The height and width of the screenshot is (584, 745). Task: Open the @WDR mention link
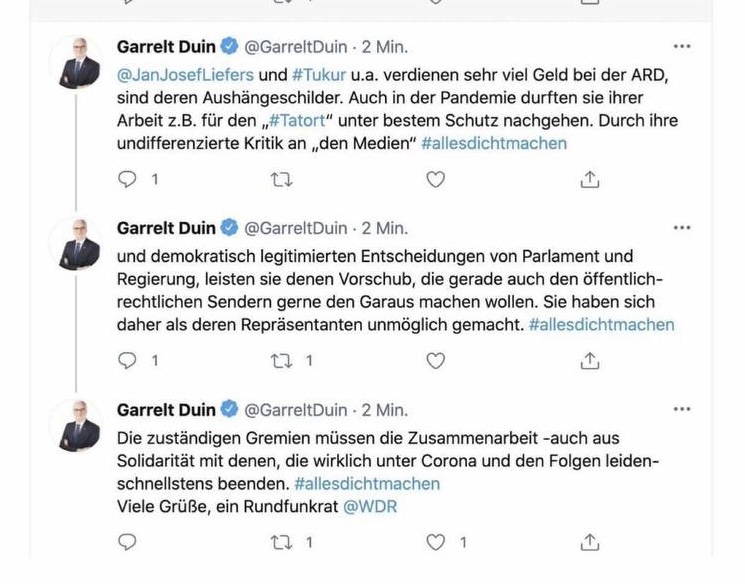click(x=371, y=507)
